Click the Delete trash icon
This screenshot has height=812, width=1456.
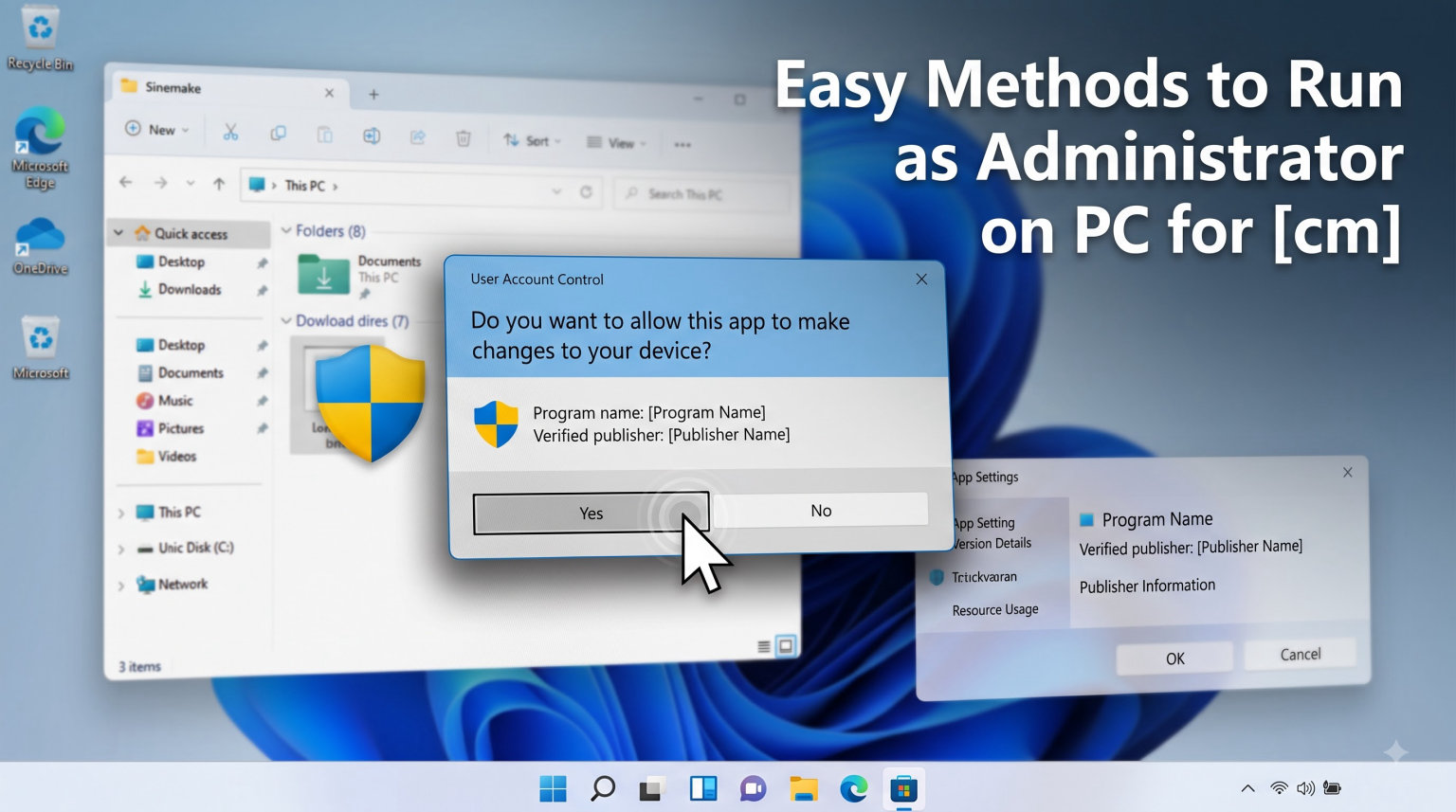(x=464, y=138)
